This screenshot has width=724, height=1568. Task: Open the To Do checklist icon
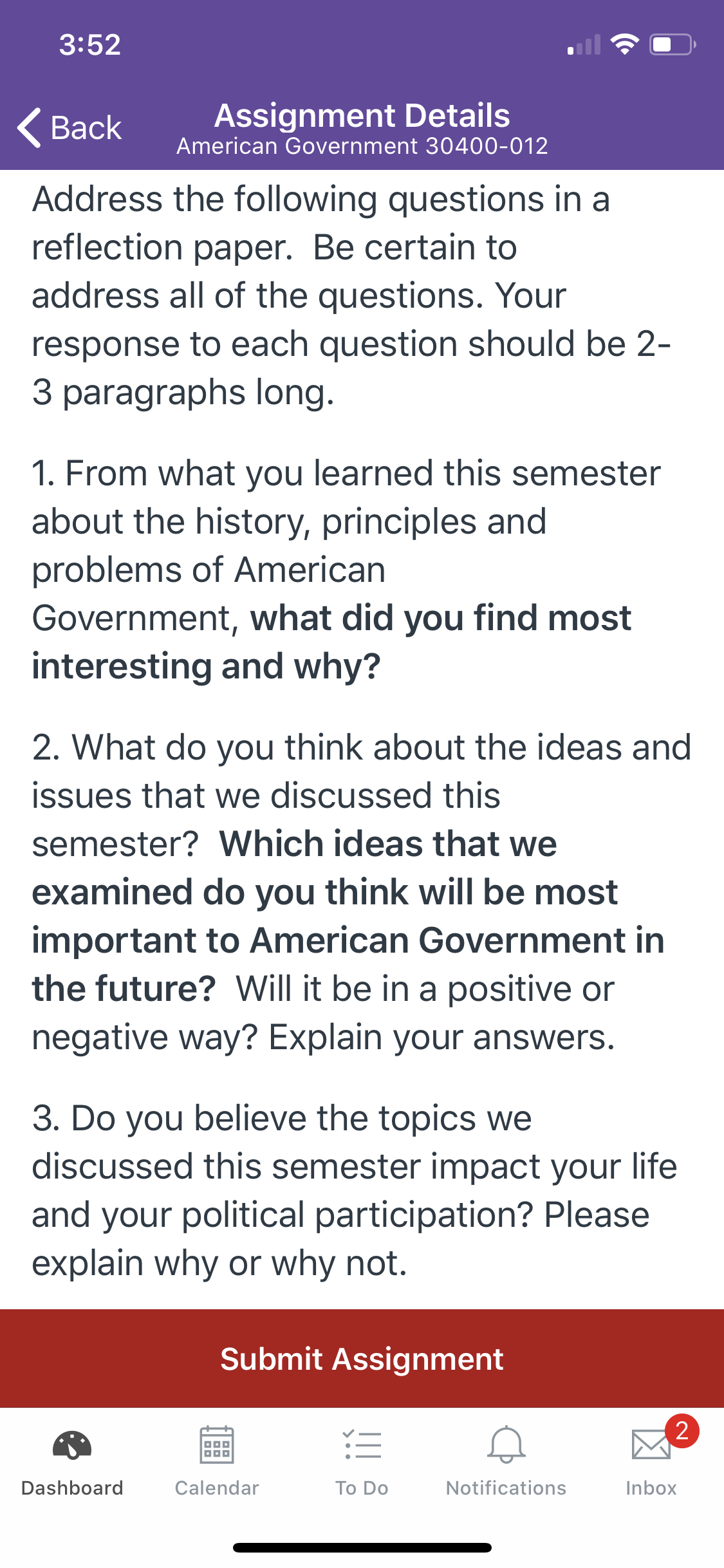[362, 1445]
